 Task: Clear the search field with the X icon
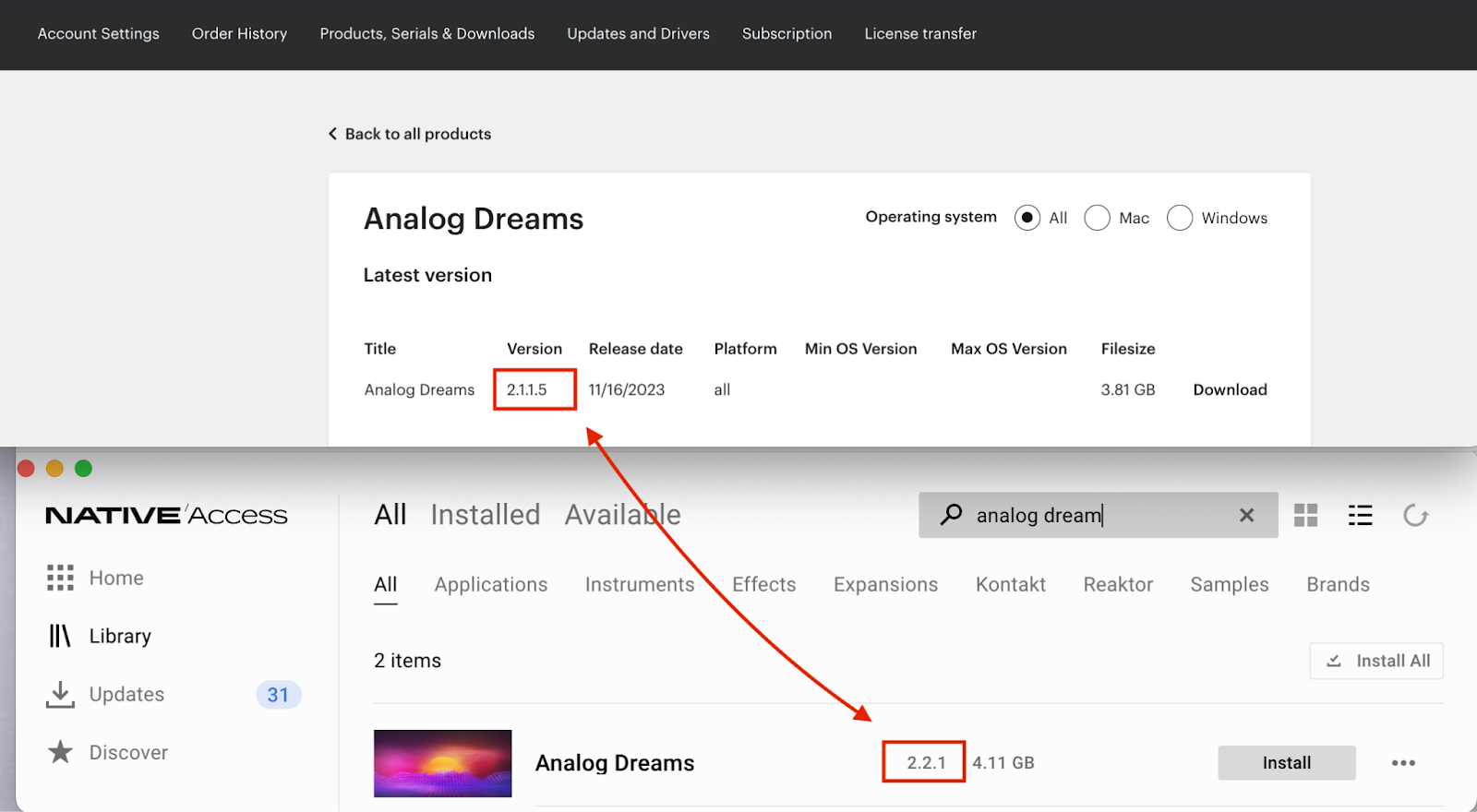1246,515
